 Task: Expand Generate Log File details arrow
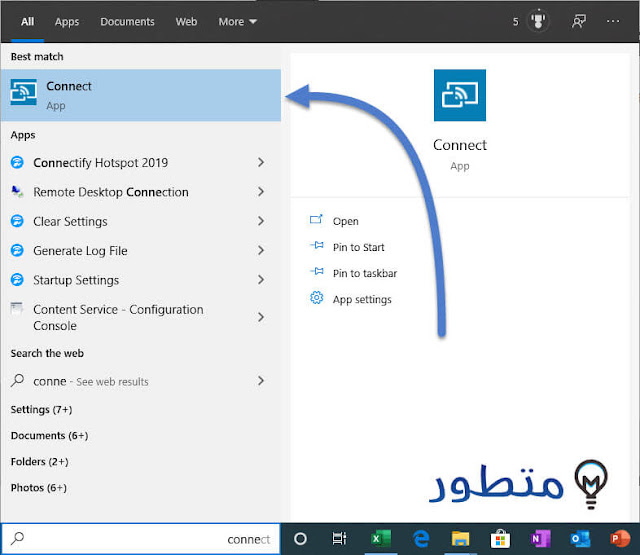(261, 251)
